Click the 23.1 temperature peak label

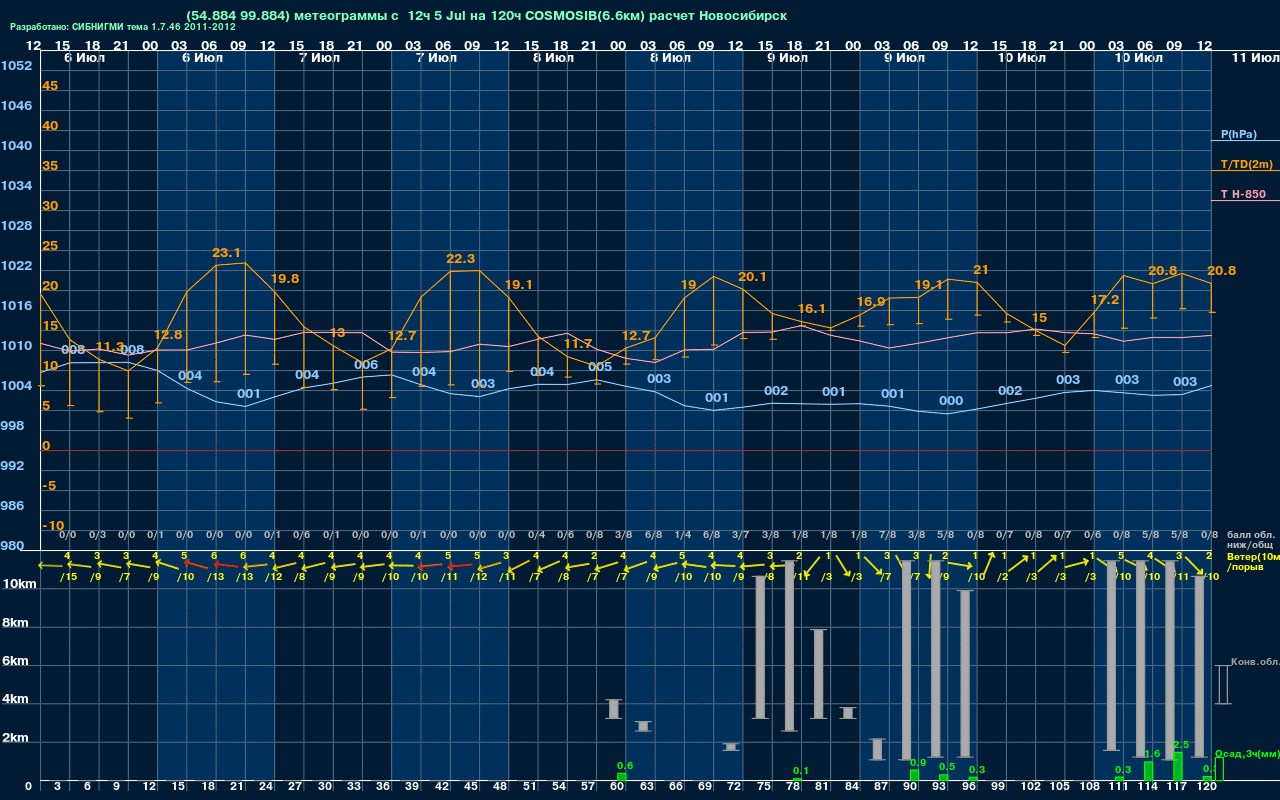point(226,253)
